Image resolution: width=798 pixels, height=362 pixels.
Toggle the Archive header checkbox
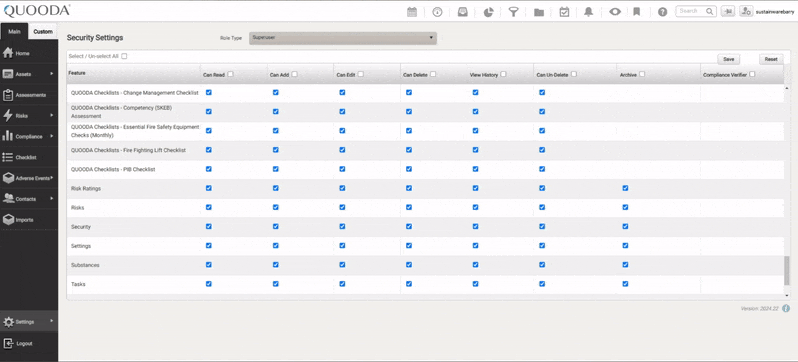642,74
